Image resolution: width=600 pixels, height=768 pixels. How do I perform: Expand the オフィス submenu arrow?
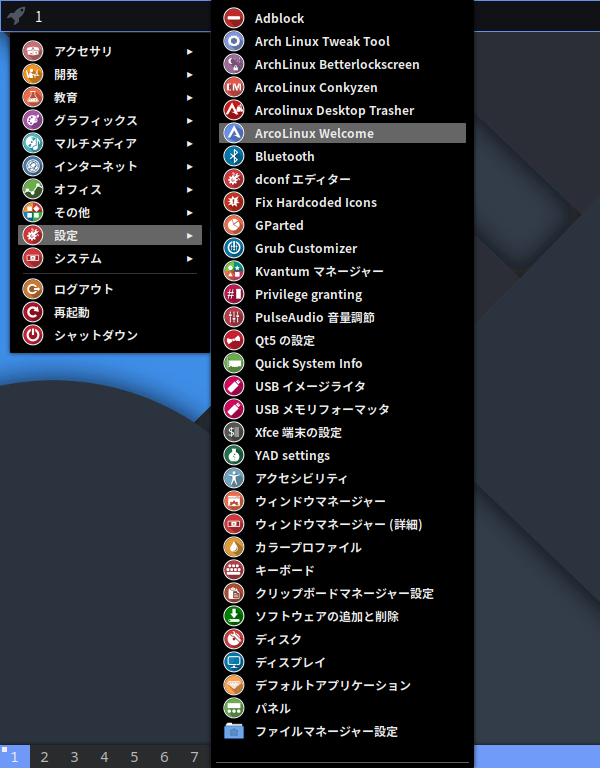click(190, 190)
